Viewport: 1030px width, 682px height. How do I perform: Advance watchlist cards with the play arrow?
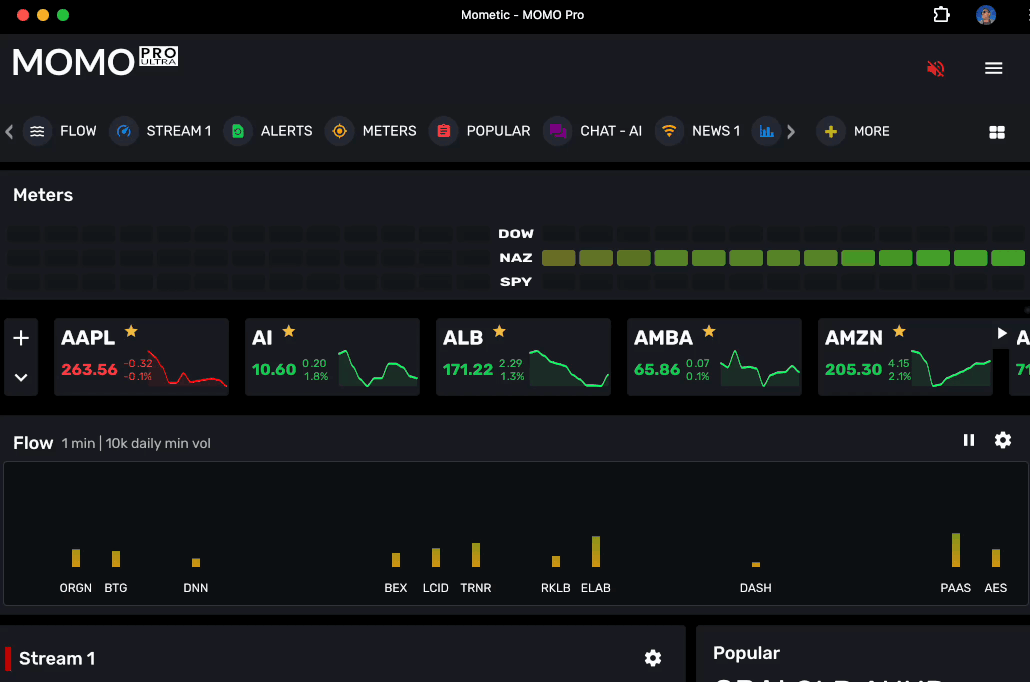point(1001,333)
